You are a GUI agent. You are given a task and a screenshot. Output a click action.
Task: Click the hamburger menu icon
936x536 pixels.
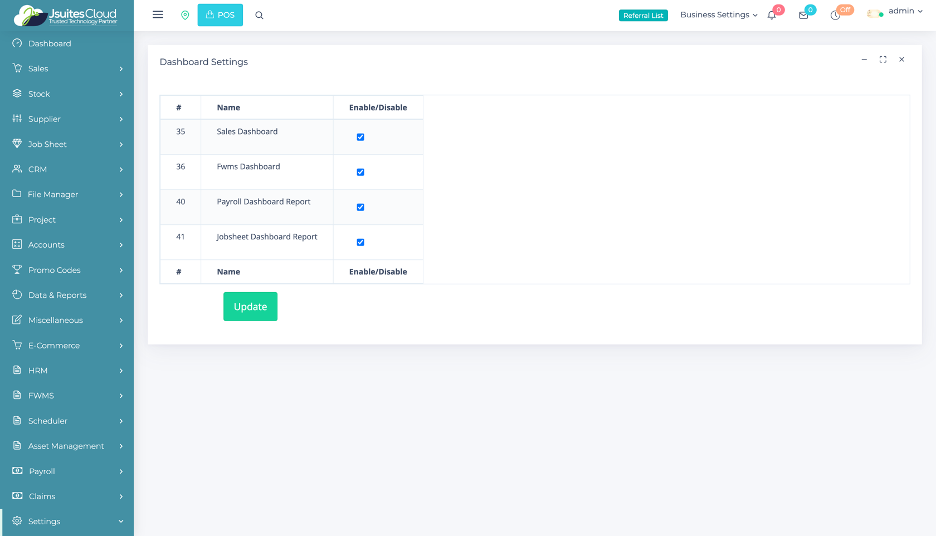coord(158,15)
